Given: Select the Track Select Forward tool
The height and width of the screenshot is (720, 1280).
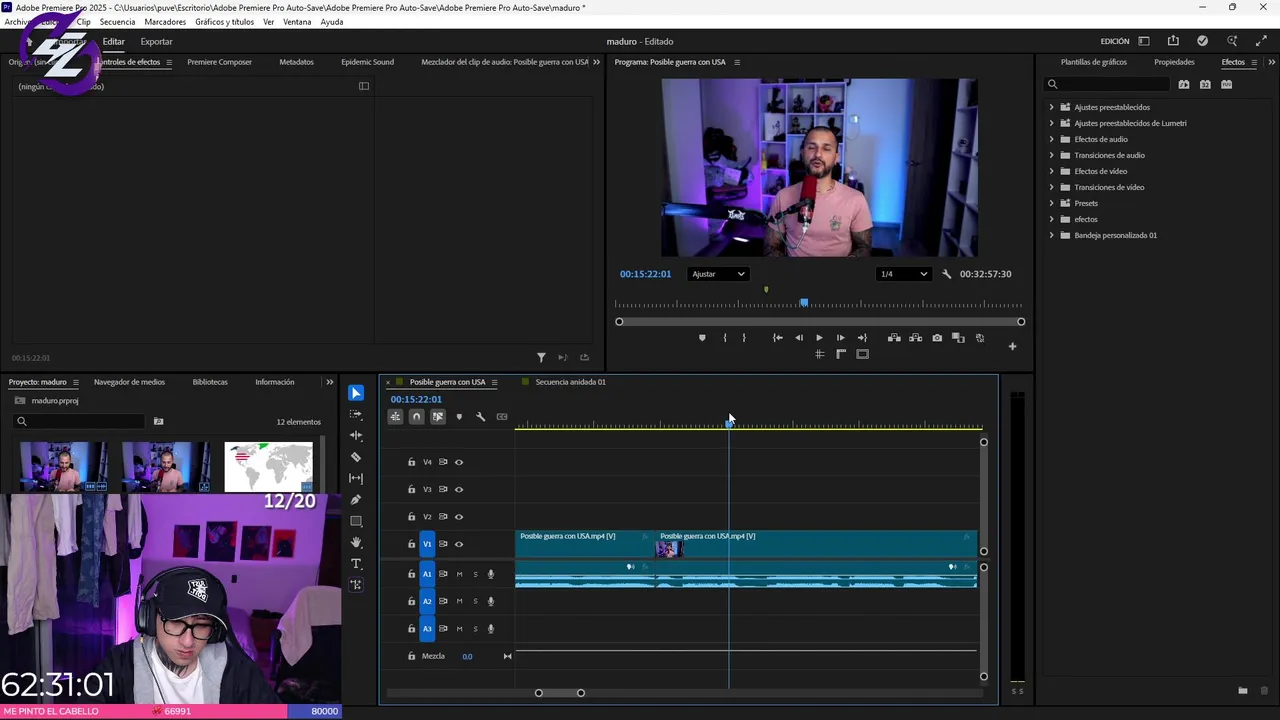Looking at the screenshot, I should click(356, 414).
